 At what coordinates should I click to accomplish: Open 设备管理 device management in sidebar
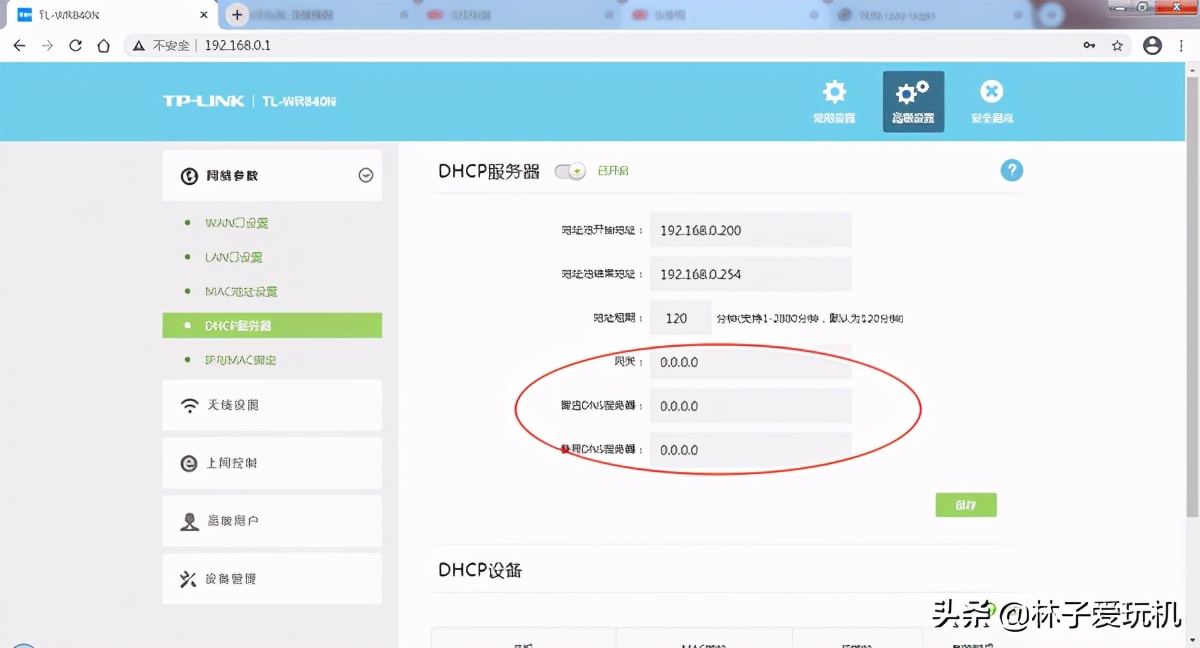[x=271, y=578]
